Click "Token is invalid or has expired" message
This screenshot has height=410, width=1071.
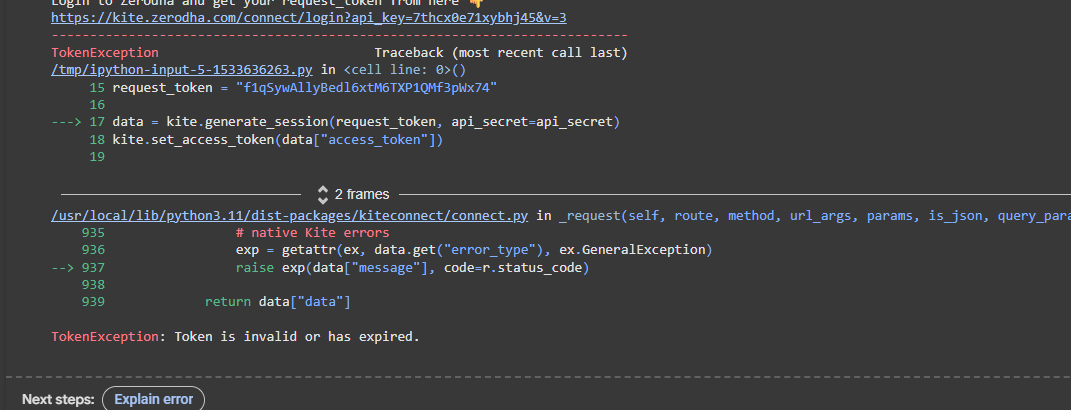tap(297, 337)
